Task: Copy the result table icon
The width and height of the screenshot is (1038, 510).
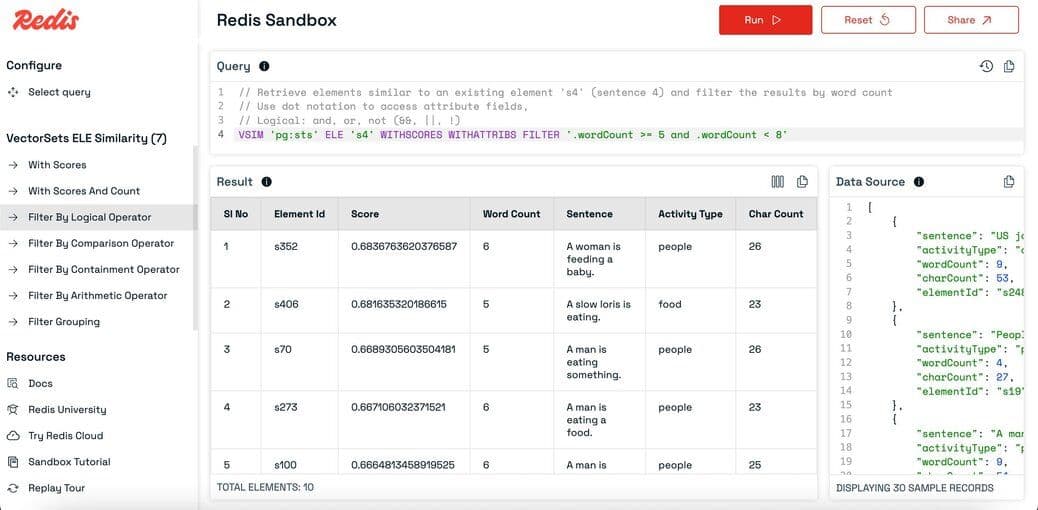Action: click(802, 182)
